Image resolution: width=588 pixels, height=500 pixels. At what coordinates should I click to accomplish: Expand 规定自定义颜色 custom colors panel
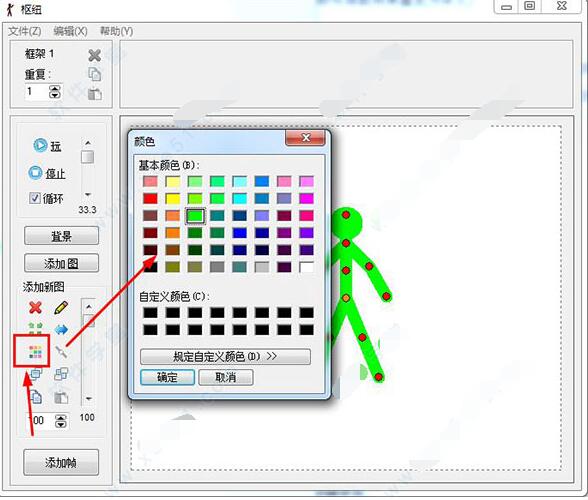pos(225,356)
